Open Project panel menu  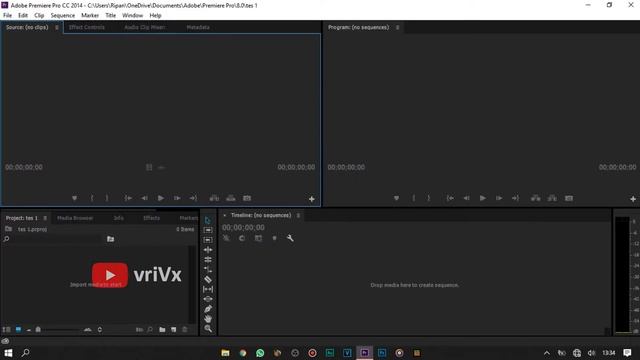pos(45,218)
